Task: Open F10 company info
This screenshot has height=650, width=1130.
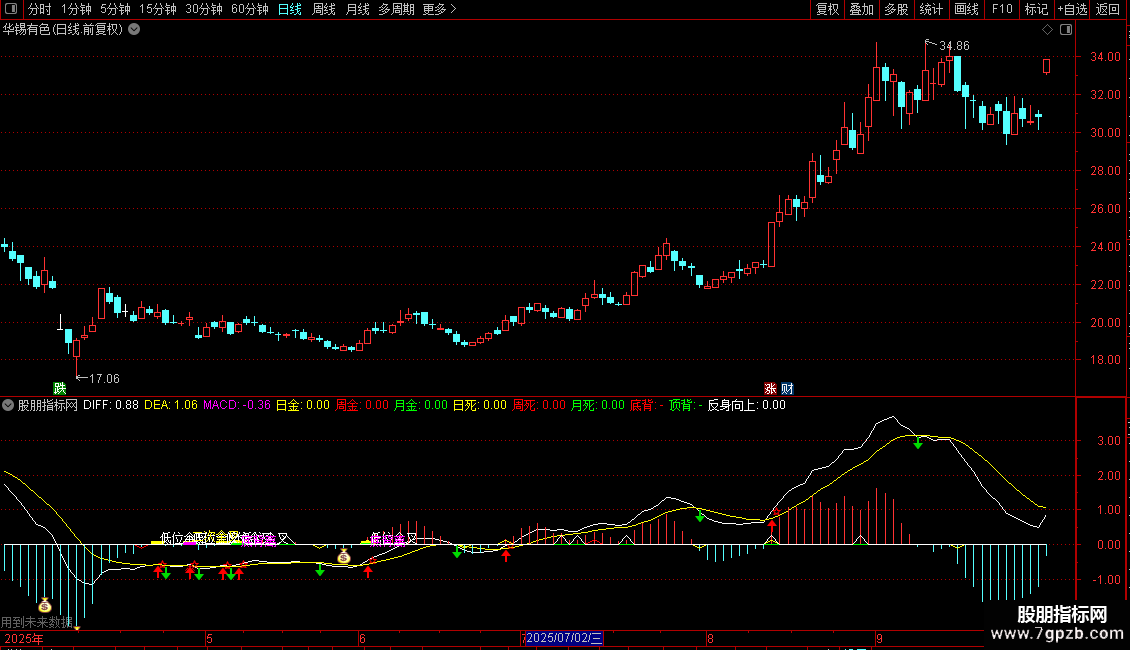Action: pos(1002,9)
